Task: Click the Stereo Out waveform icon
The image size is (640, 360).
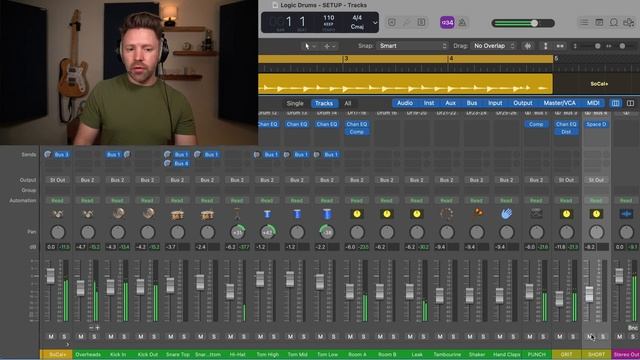Action: tap(626, 214)
